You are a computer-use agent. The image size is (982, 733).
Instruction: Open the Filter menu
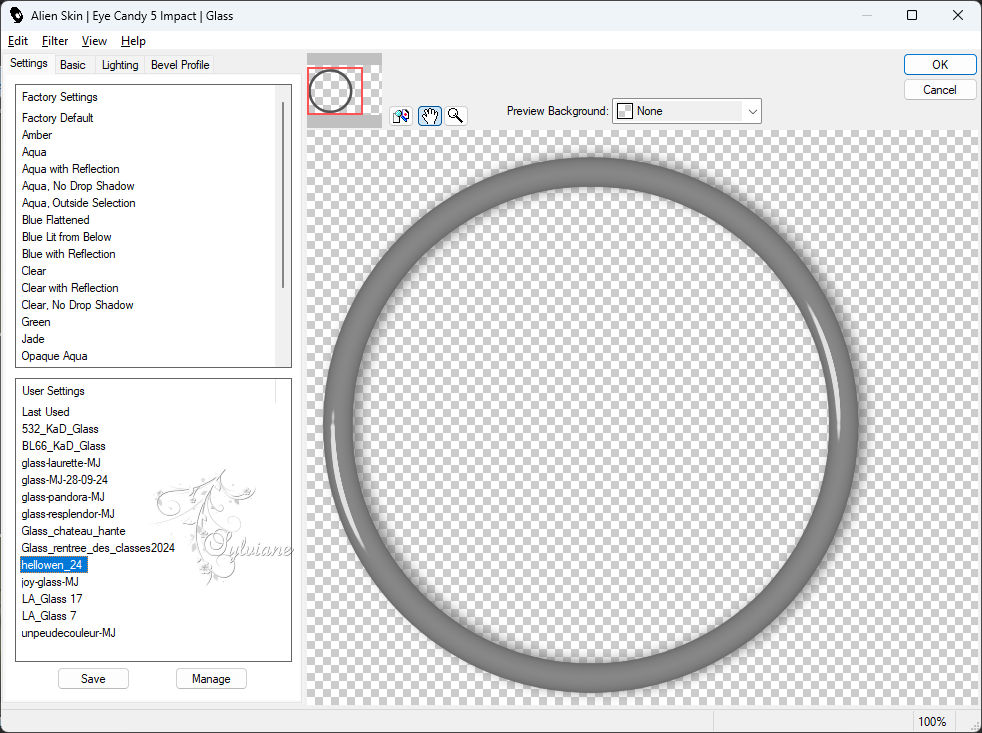tap(54, 41)
